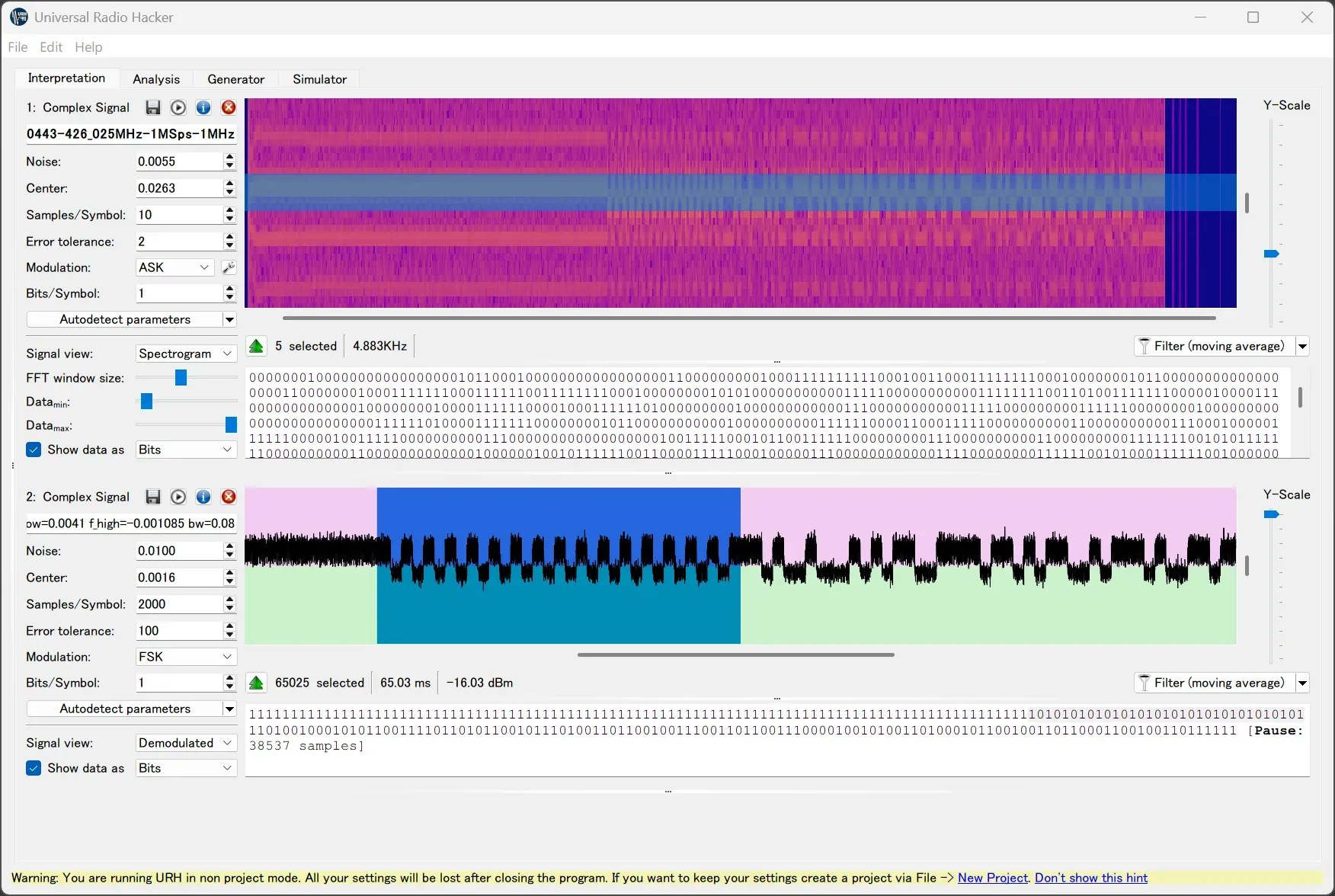Viewport: 1335px width, 896px height.
Task: Open the Spectrogram signal view dropdown
Action: pyautogui.click(x=185, y=354)
